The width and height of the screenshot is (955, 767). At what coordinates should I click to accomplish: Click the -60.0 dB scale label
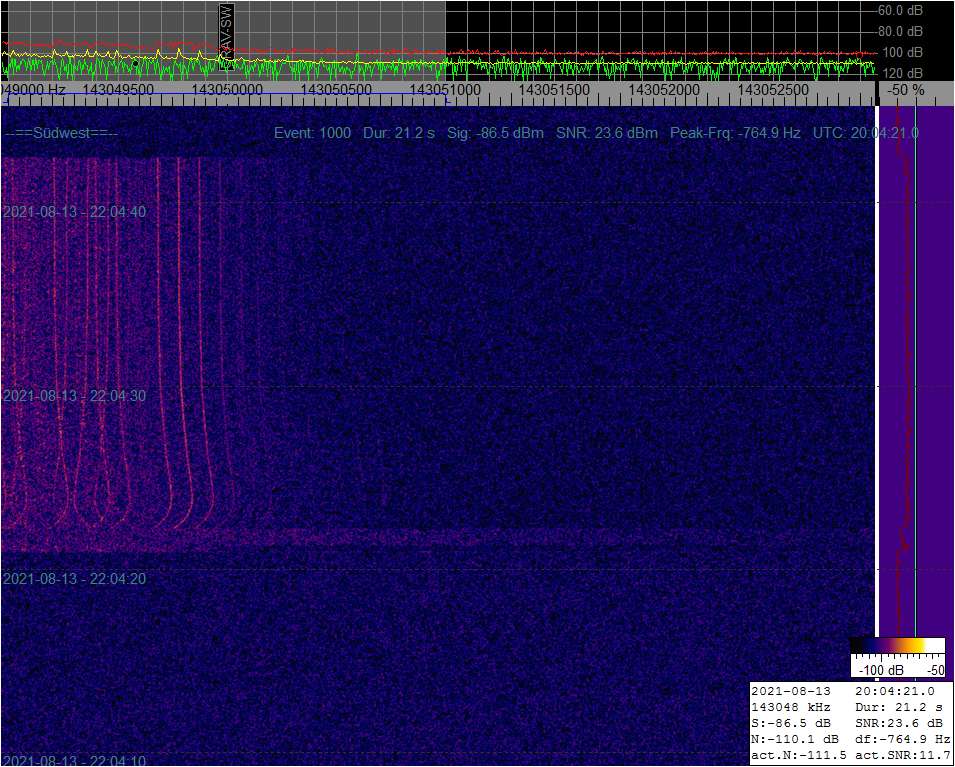click(900, 10)
